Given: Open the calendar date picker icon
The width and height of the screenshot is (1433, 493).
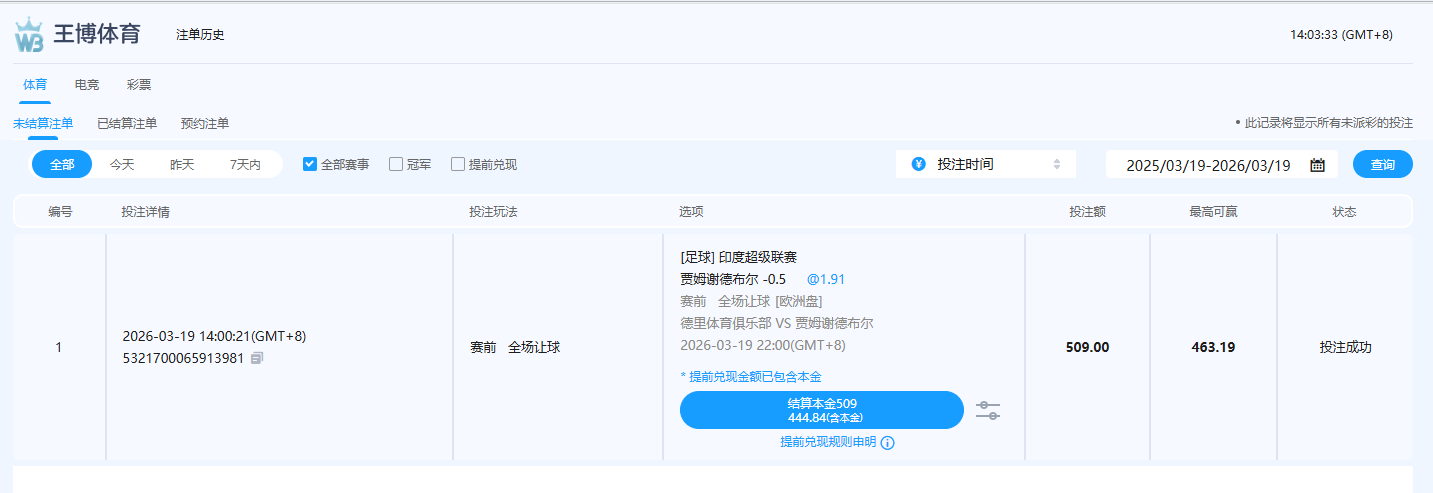Looking at the screenshot, I should (x=1317, y=165).
